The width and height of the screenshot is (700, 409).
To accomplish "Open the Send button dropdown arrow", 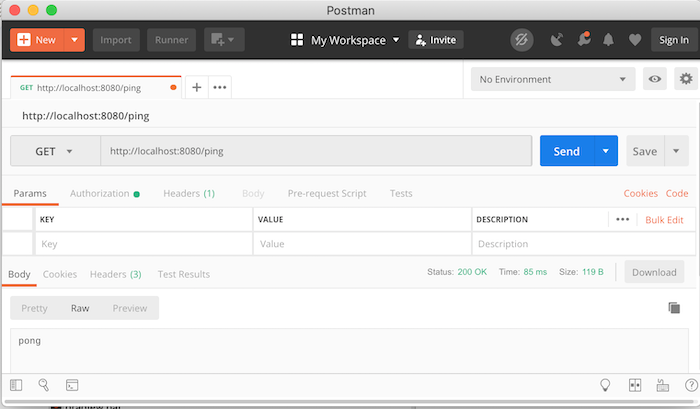I will point(605,152).
